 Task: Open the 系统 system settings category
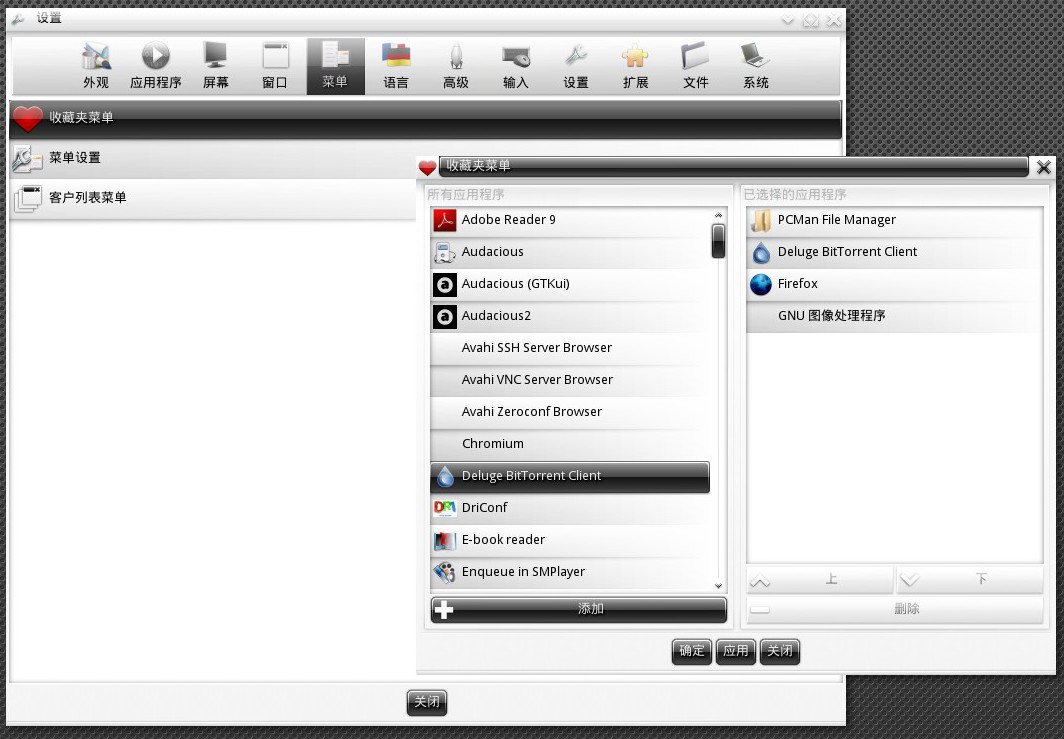pos(755,66)
